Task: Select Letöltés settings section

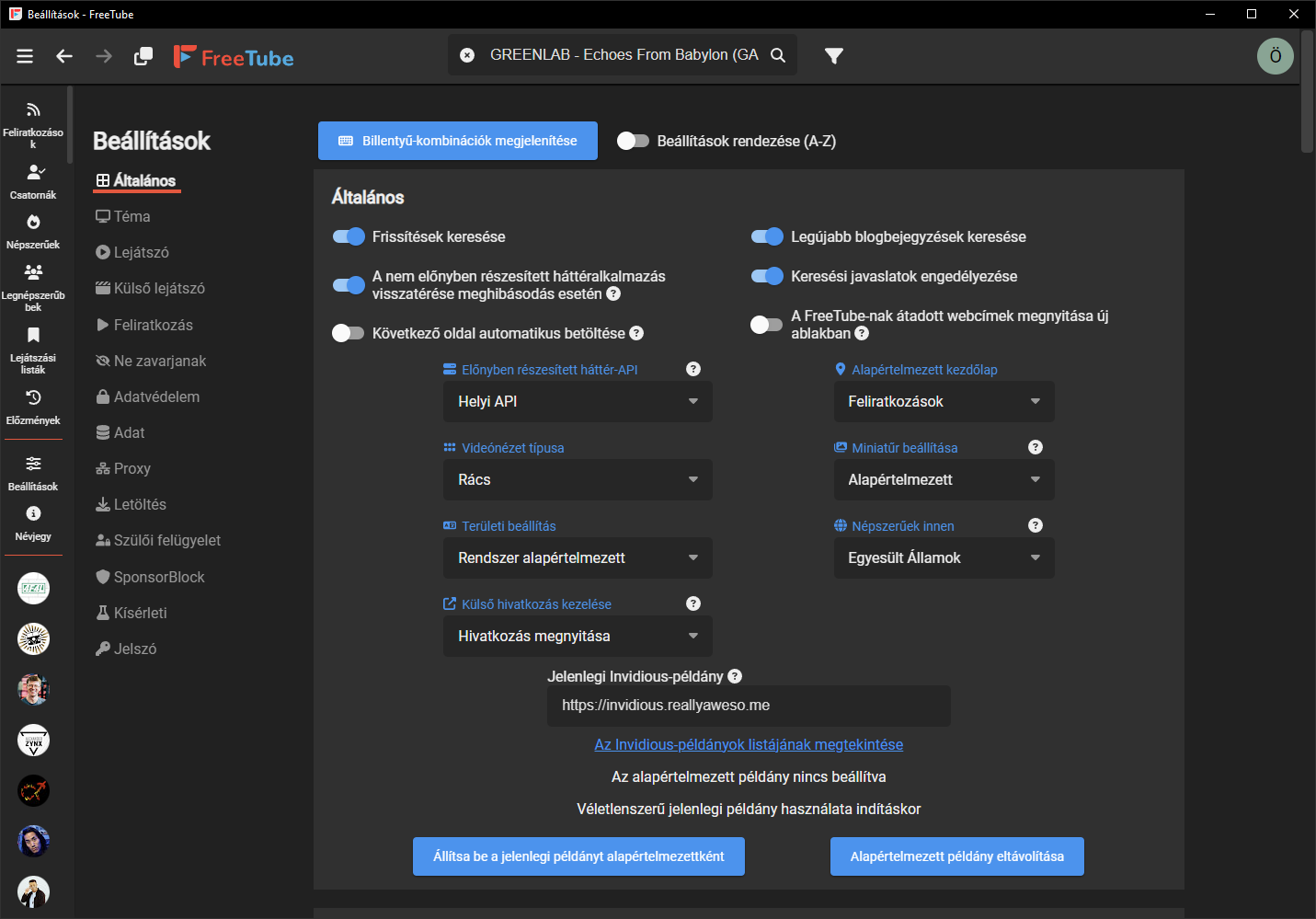Action: point(131,504)
